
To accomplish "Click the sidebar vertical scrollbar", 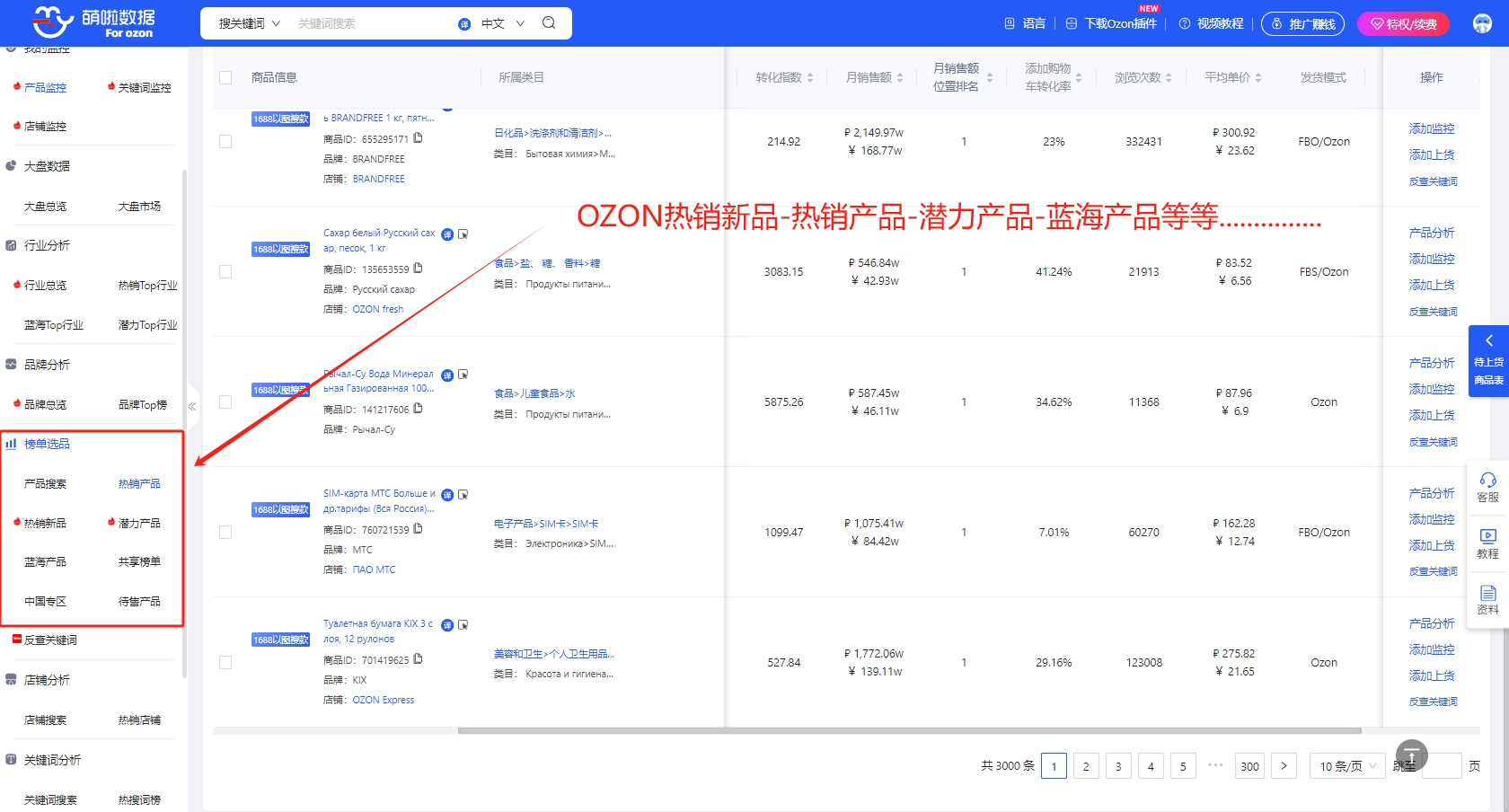I will (184, 422).
